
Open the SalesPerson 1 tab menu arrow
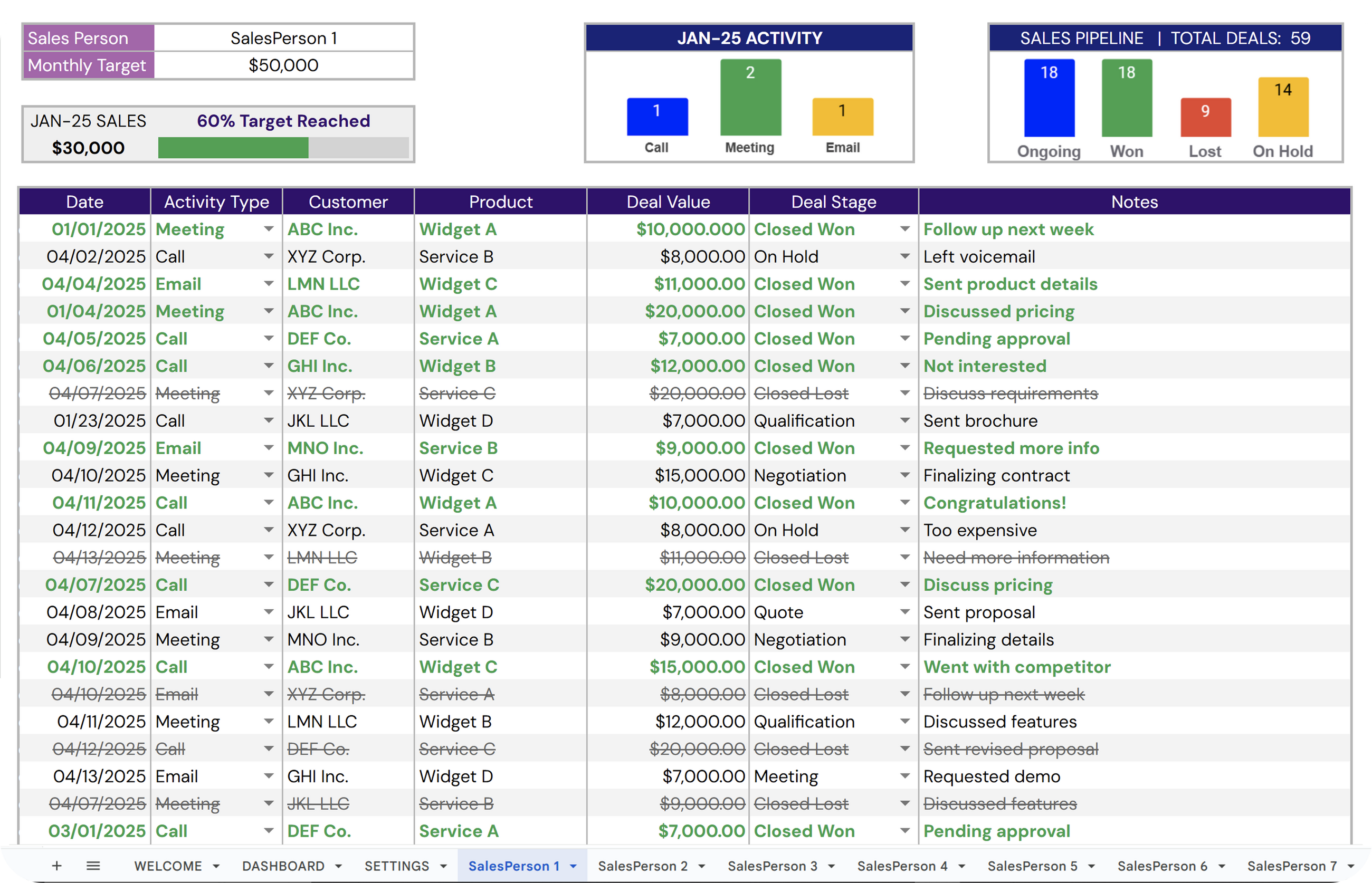tap(573, 866)
